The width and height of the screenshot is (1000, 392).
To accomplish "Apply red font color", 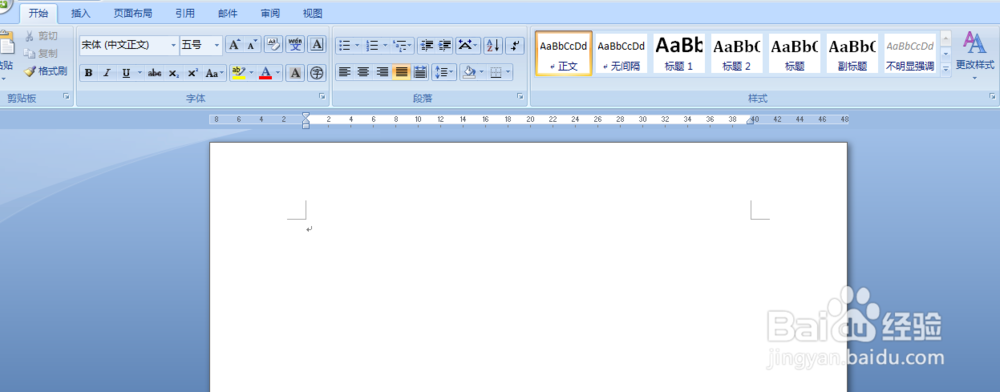I will point(266,73).
